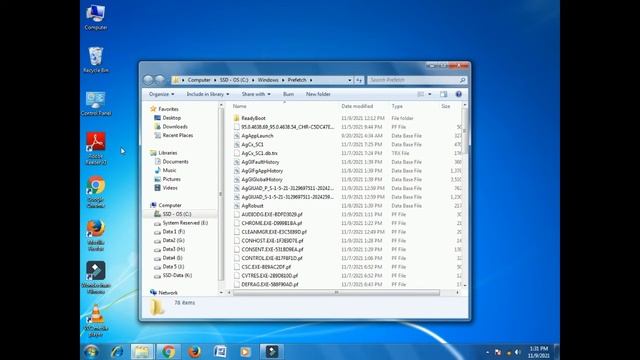Image resolution: width=640 pixels, height=360 pixels.
Task: Click the taskbar clock showing 1:31 PM
Action: tap(539, 352)
